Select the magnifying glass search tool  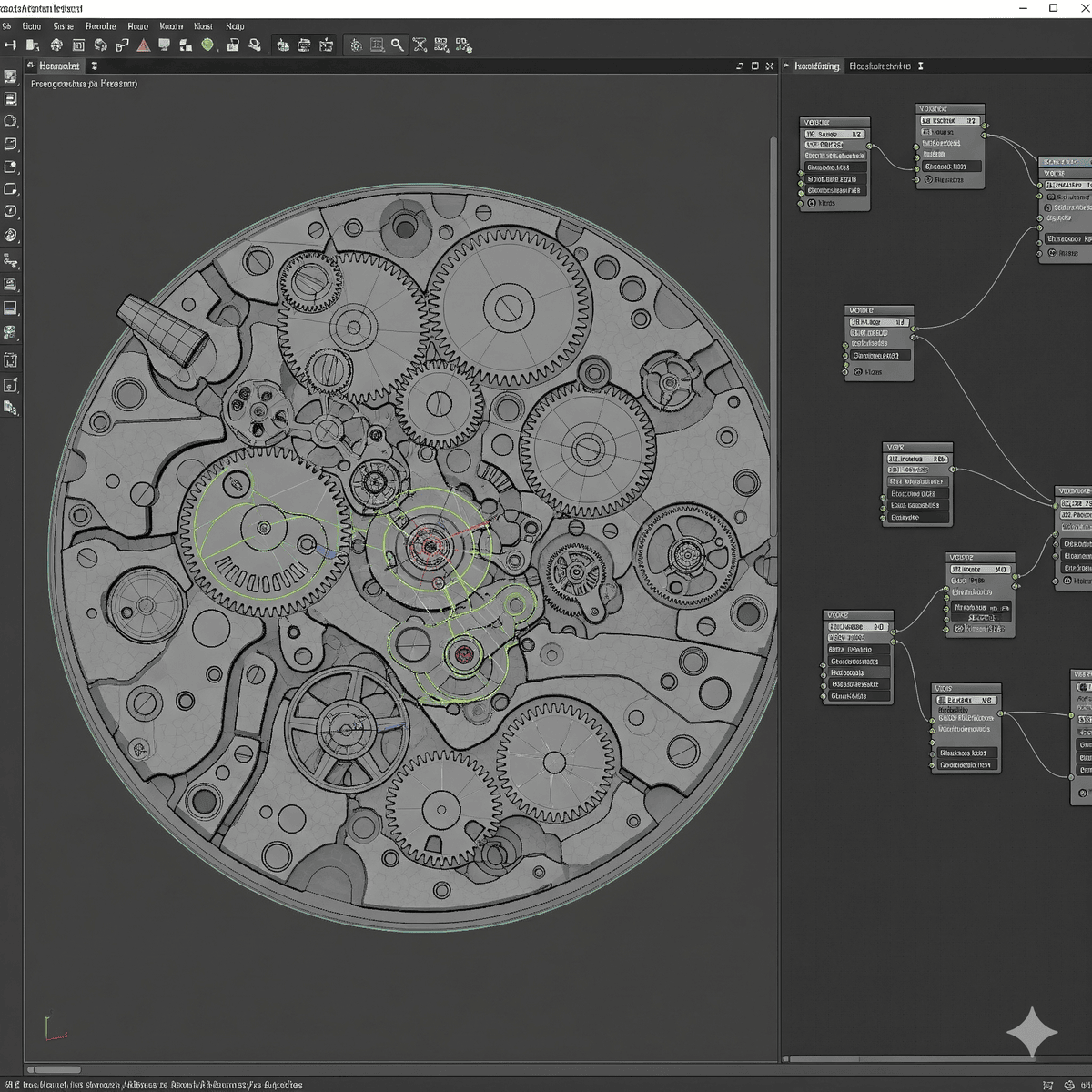[x=398, y=45]
